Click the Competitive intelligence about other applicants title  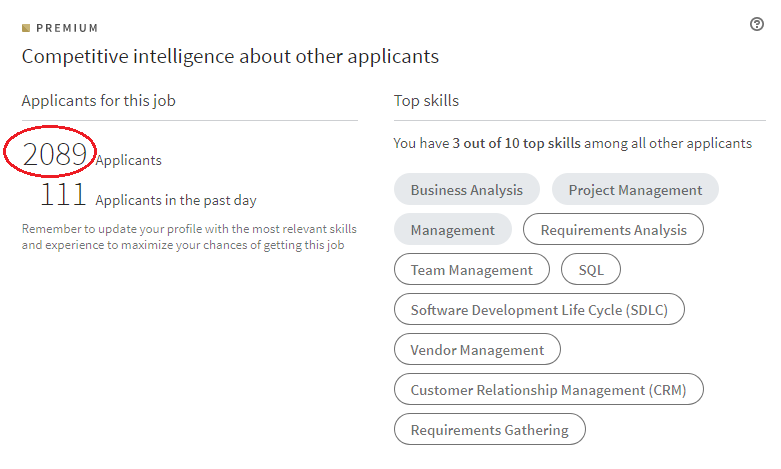click(230, 57)
